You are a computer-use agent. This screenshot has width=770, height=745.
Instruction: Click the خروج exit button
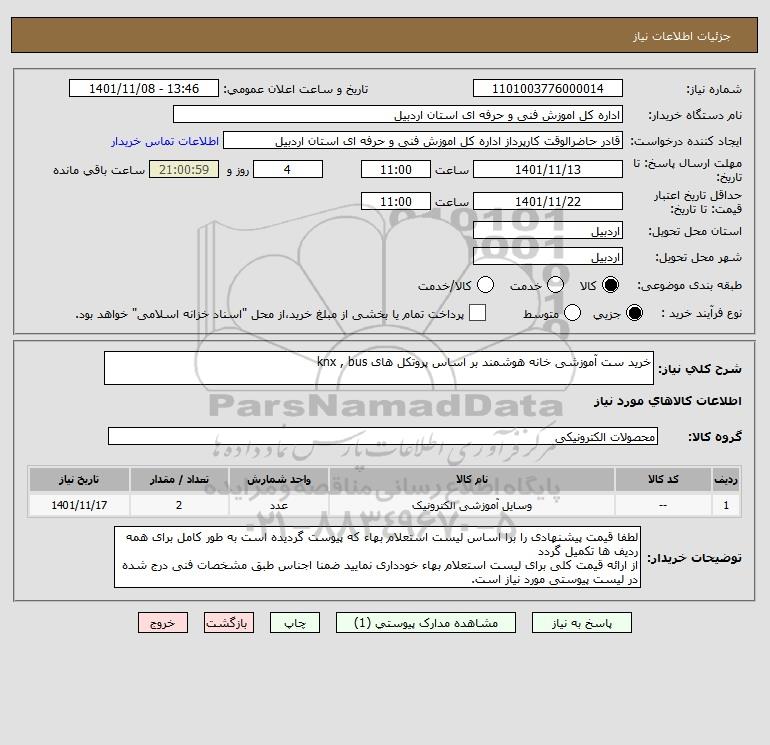(163, 623)
